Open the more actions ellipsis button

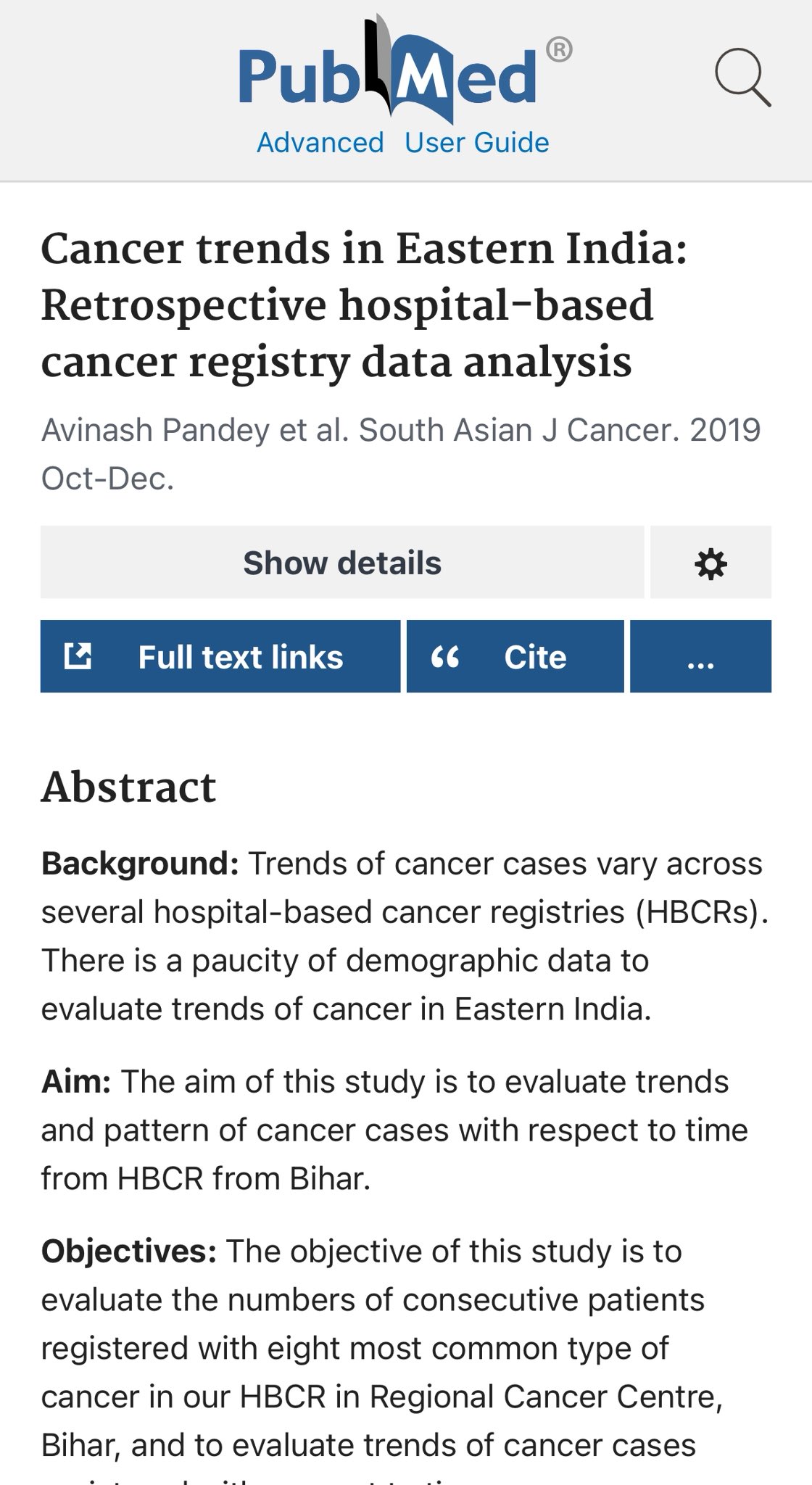(x=700, y=656)
